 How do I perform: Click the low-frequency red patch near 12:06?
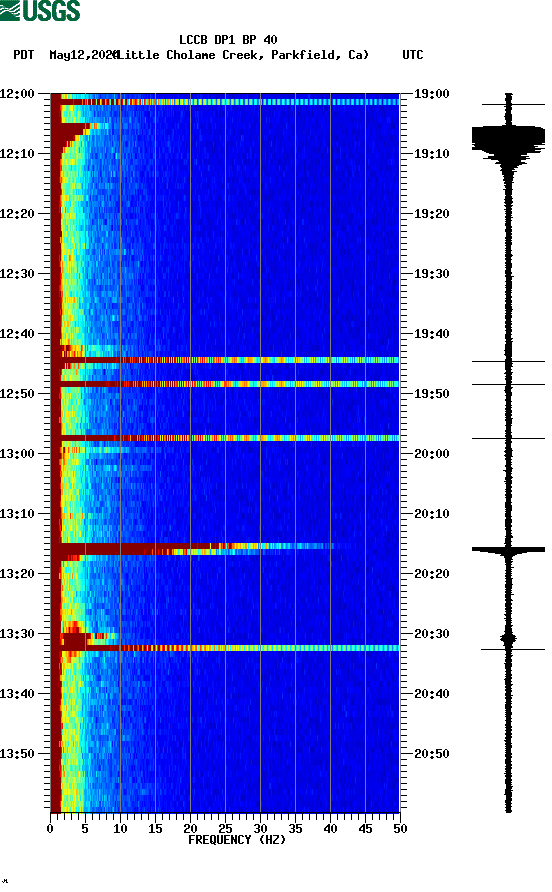pyautogui.click(x=71, y=134)
